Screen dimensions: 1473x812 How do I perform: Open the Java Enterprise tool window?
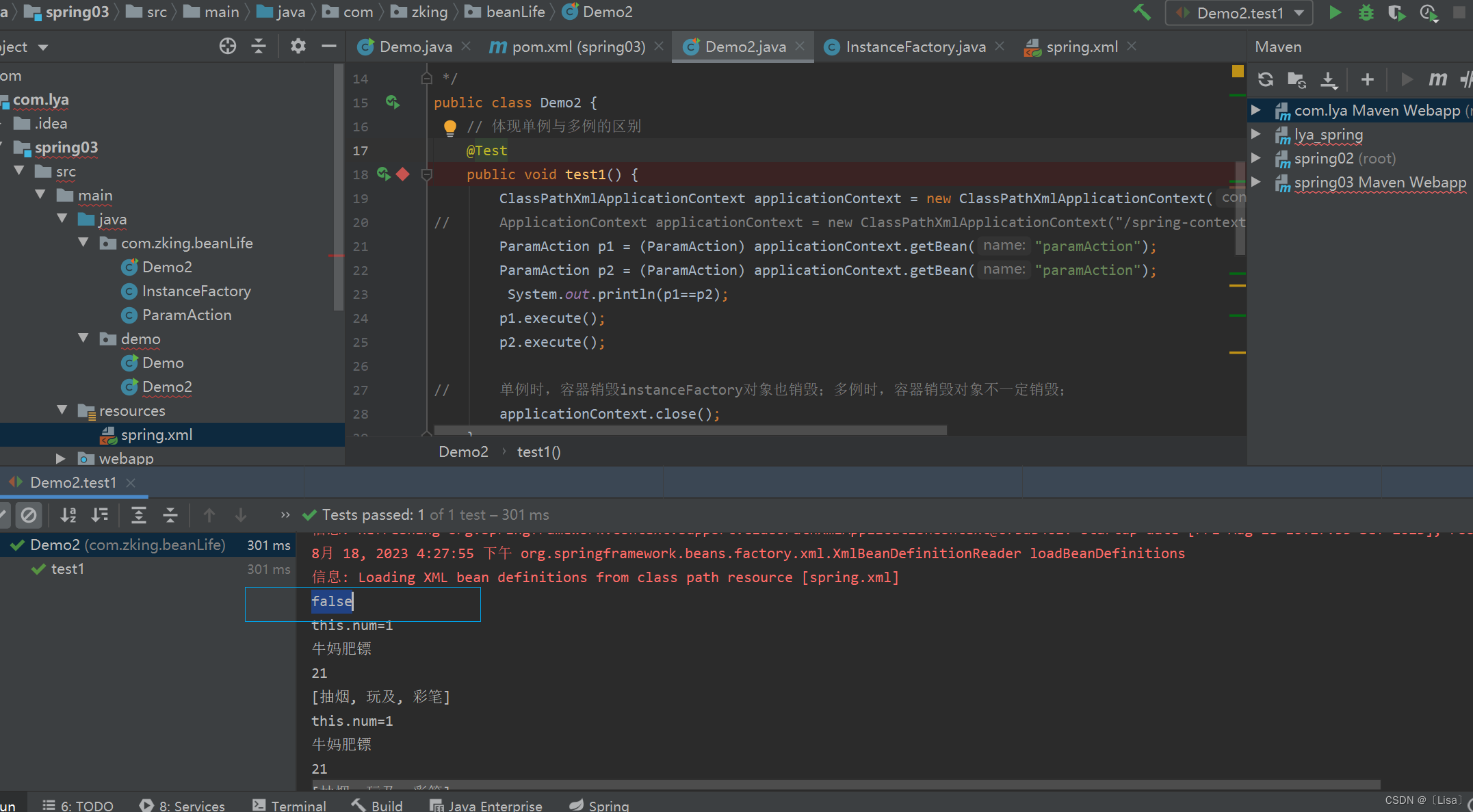[x=486, y=806]
